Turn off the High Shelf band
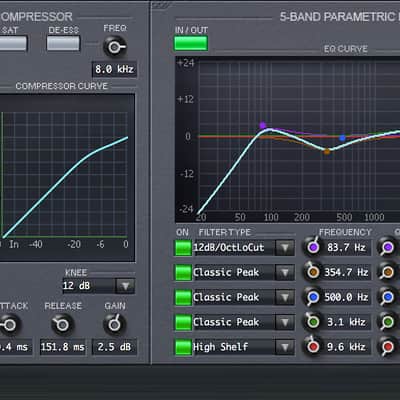This screenshot has width=400, height=400. point(183,347)
